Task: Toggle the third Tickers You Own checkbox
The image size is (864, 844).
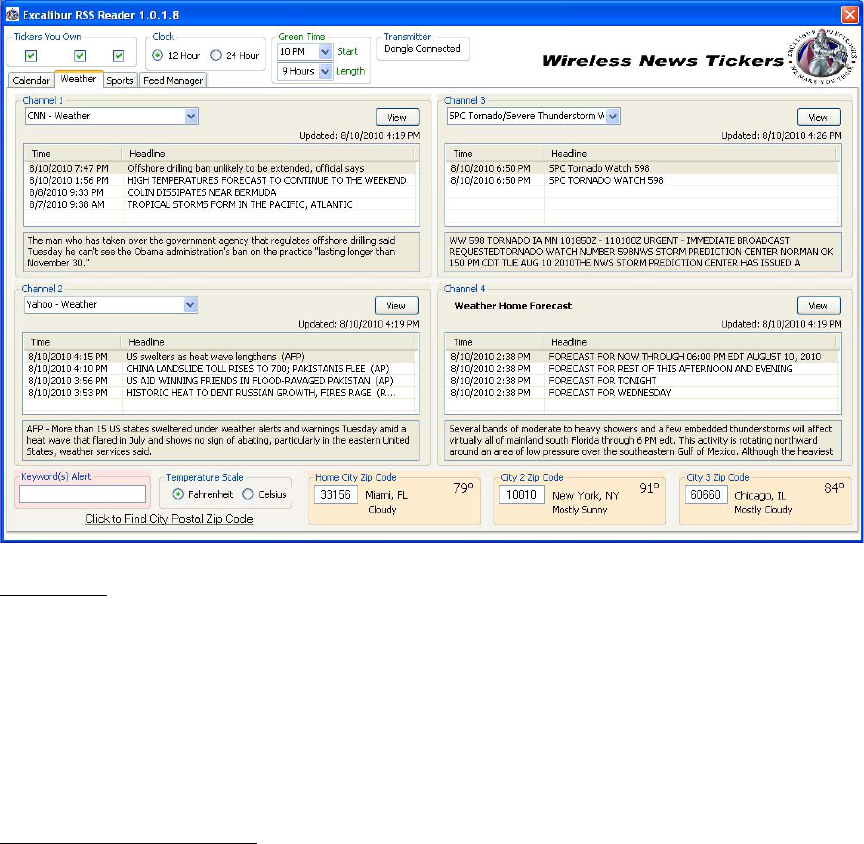Action: pos(118,56)
